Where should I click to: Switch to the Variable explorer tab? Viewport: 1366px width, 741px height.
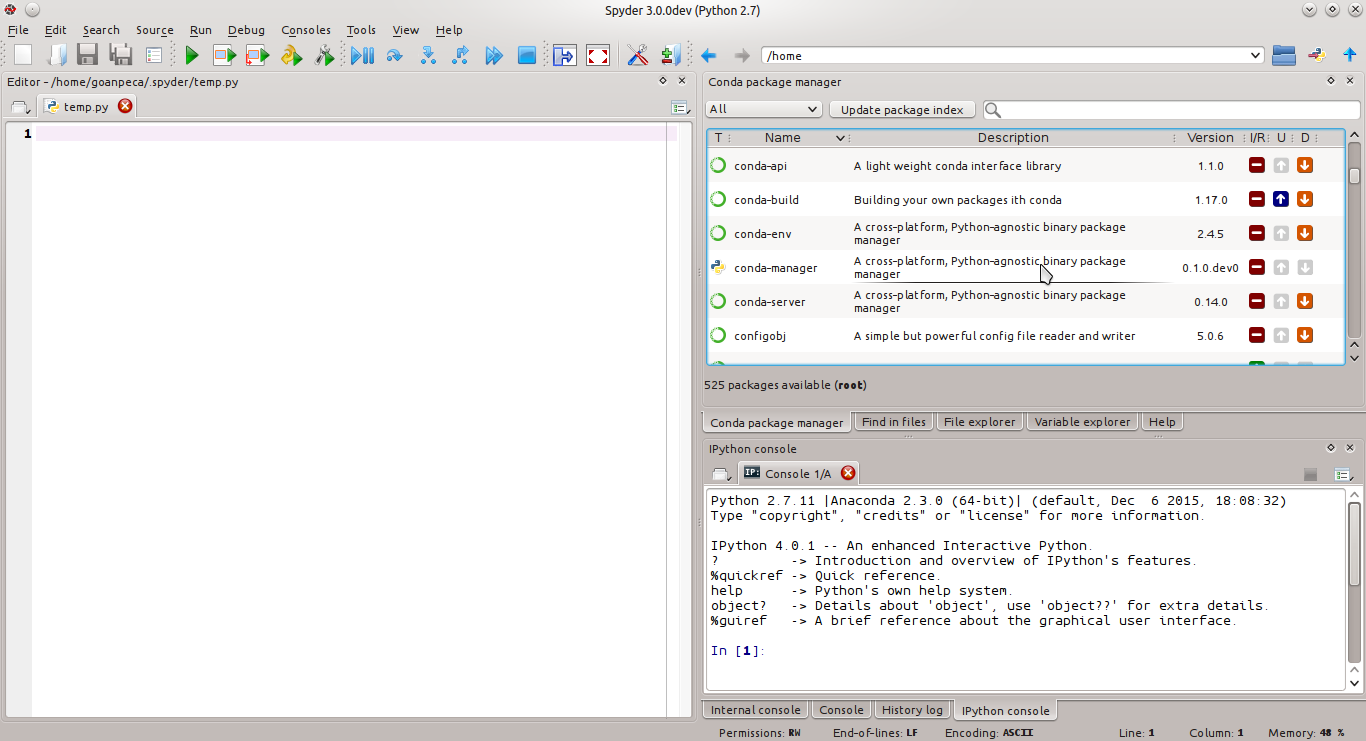tap(1082, 422)
